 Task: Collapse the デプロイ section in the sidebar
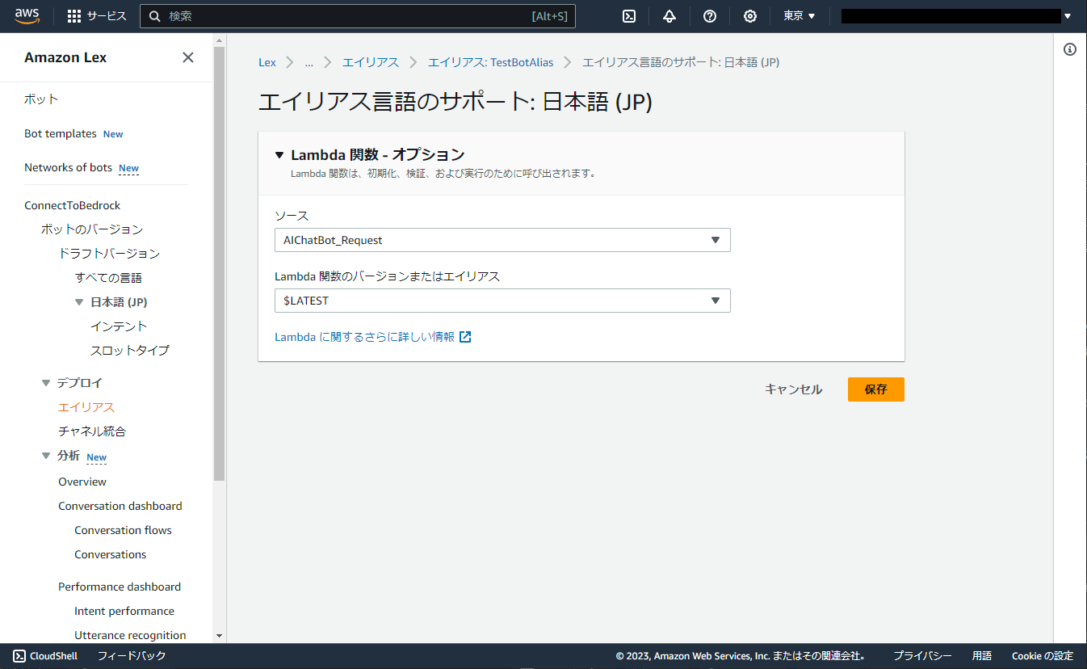tap(45, 382)
